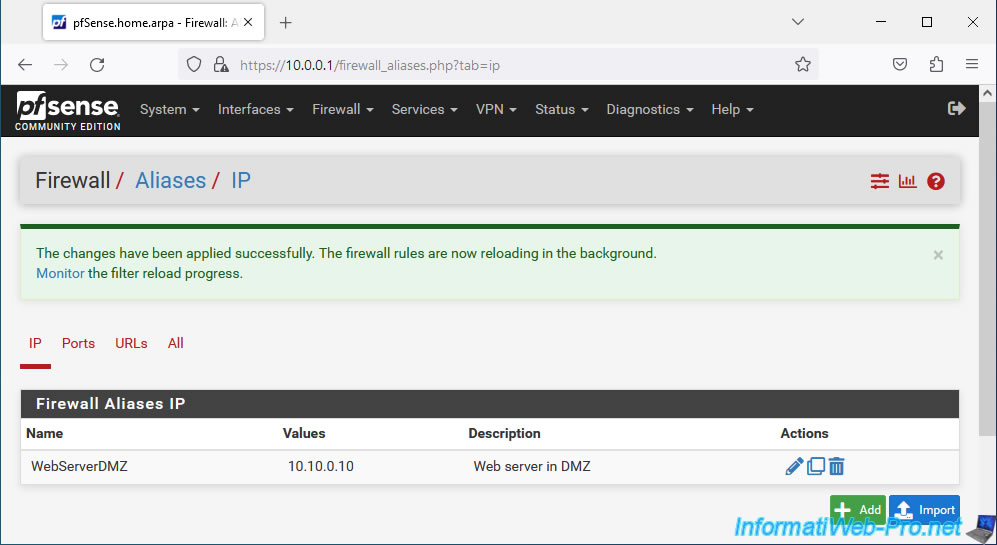Open the browser extensions menu

tap(936, 64)
